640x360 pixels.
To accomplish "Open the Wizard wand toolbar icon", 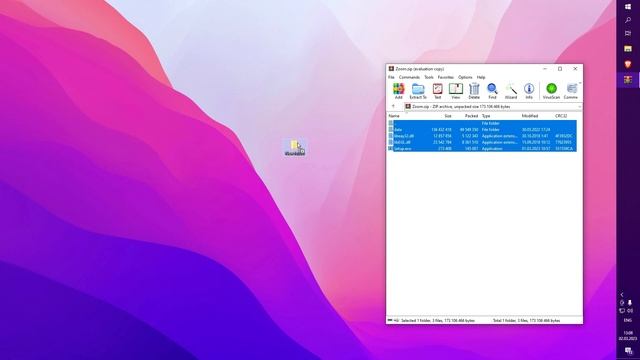I will [x=511, y=91].
